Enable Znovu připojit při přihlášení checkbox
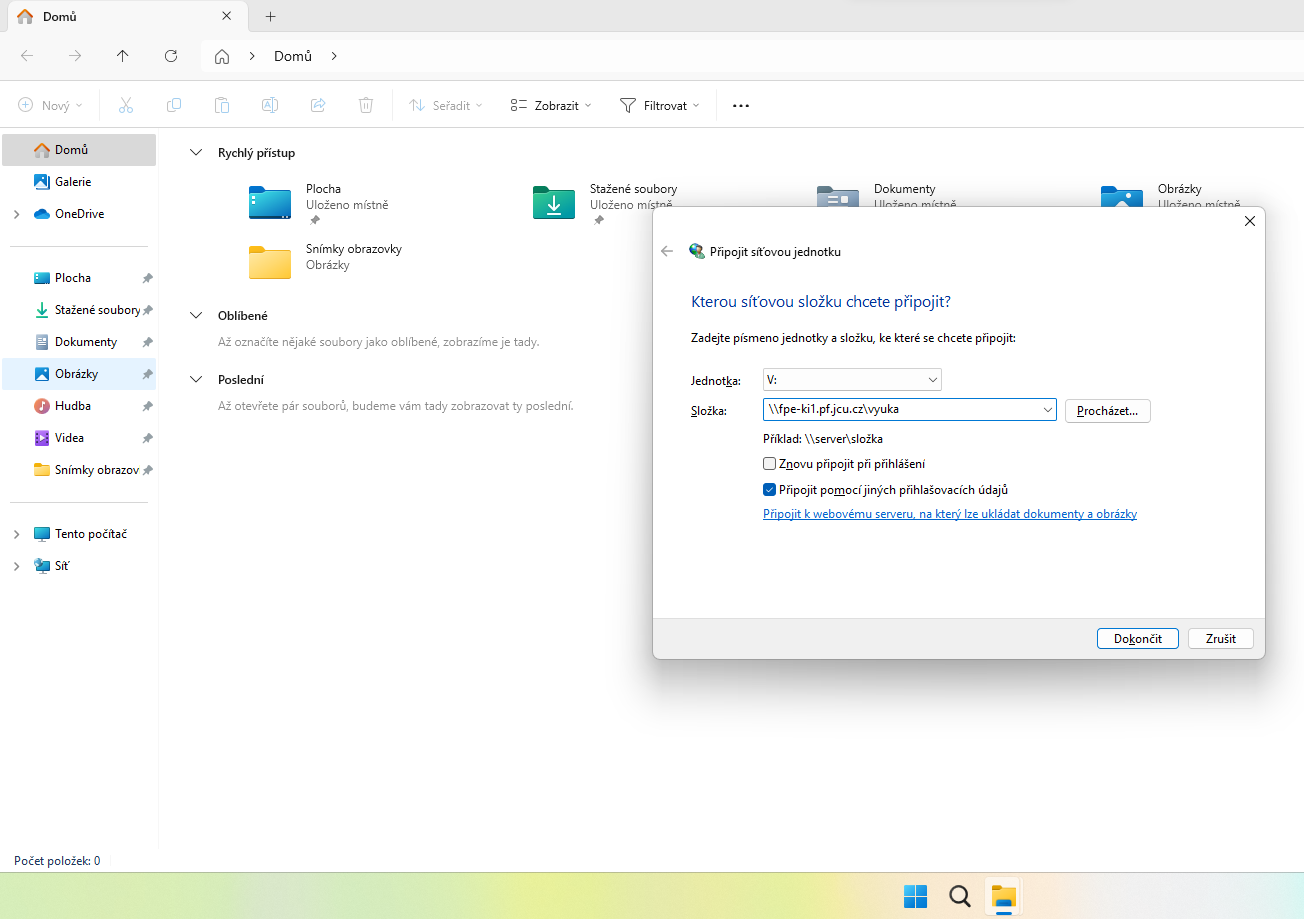 [769, 464]
